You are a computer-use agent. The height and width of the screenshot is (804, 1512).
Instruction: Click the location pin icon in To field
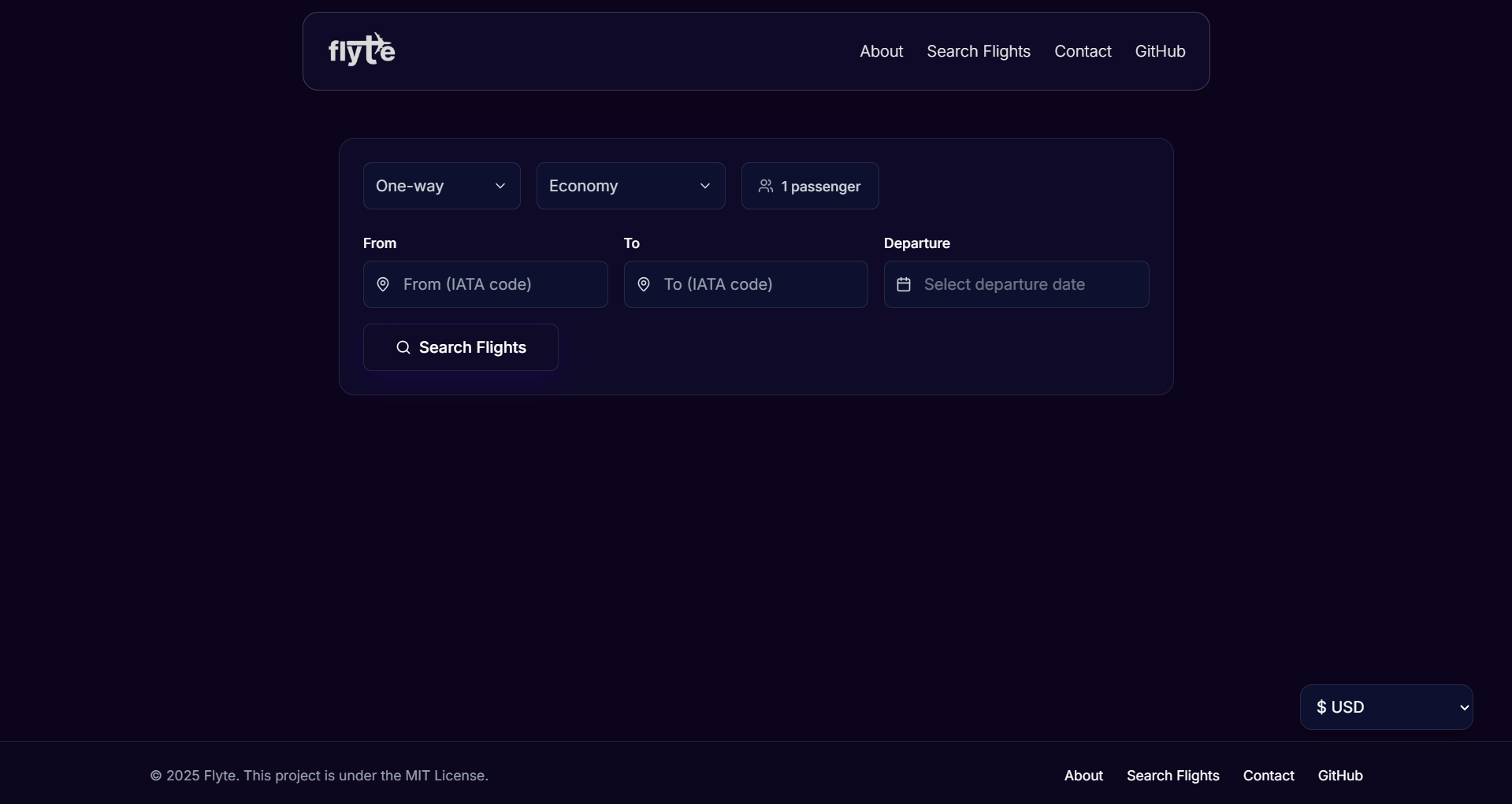(644, 284)
